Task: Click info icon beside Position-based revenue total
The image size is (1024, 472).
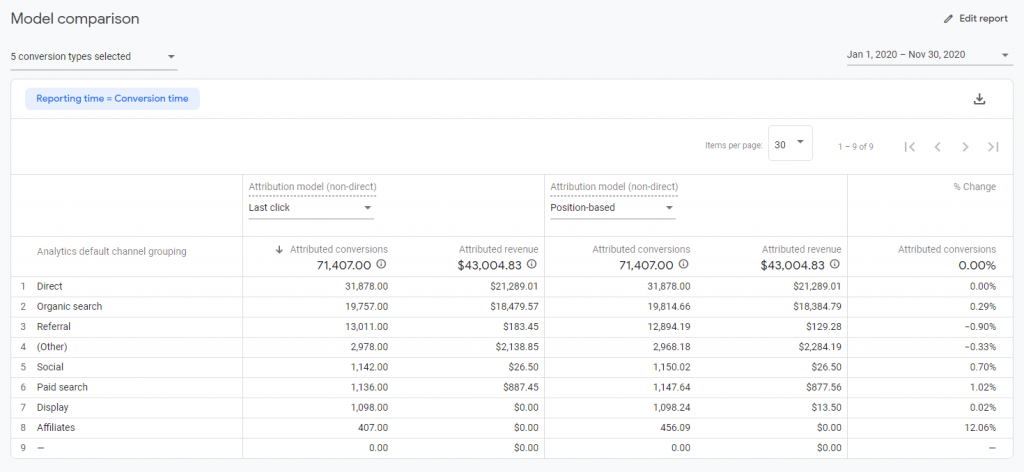Action: coord(834,265)
